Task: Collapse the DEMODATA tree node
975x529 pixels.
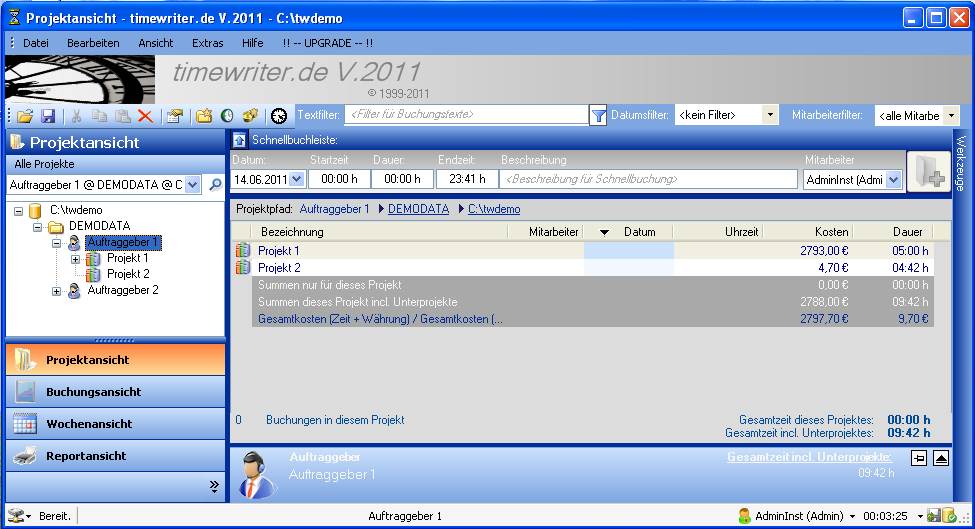Action: pos(37,227)
